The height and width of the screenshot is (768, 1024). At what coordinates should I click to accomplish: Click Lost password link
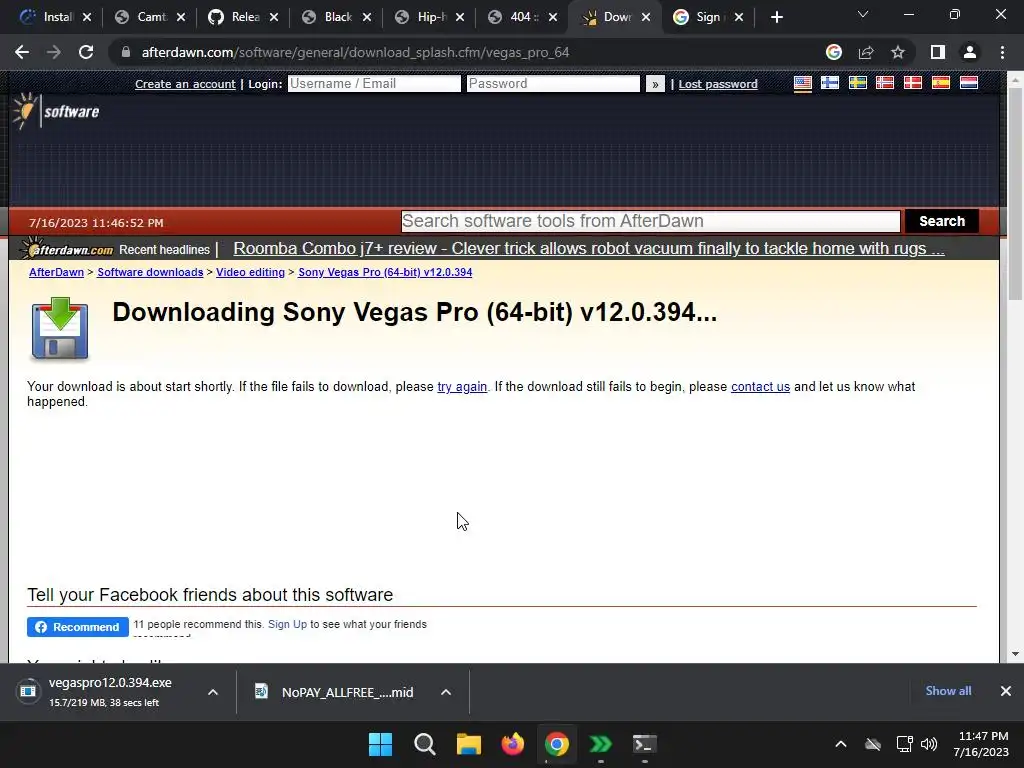click(718, 84)
